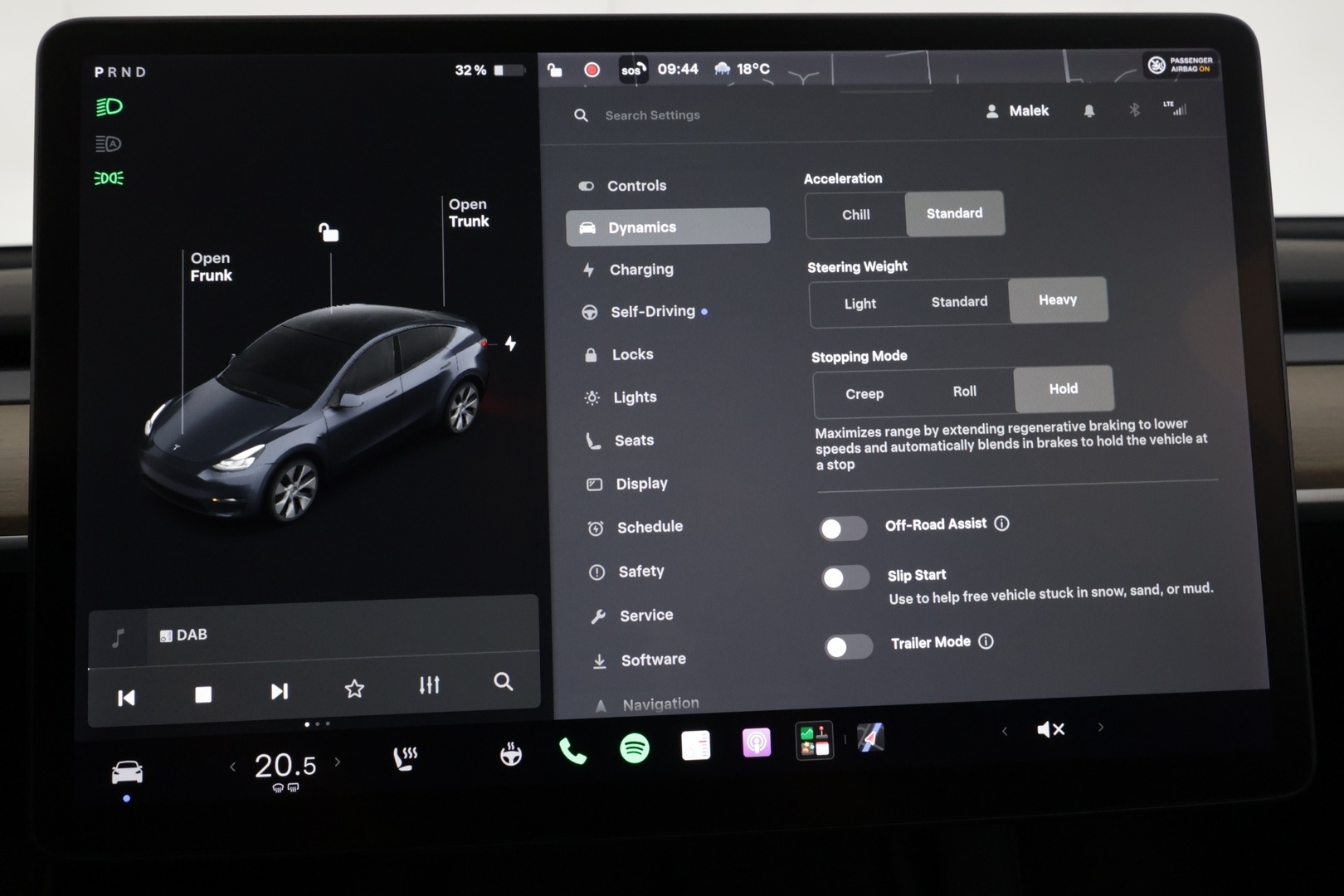Screen dimensions: 1344x896
Task: Set Steering Weight to Heavy
Action: pos(1058,299)
